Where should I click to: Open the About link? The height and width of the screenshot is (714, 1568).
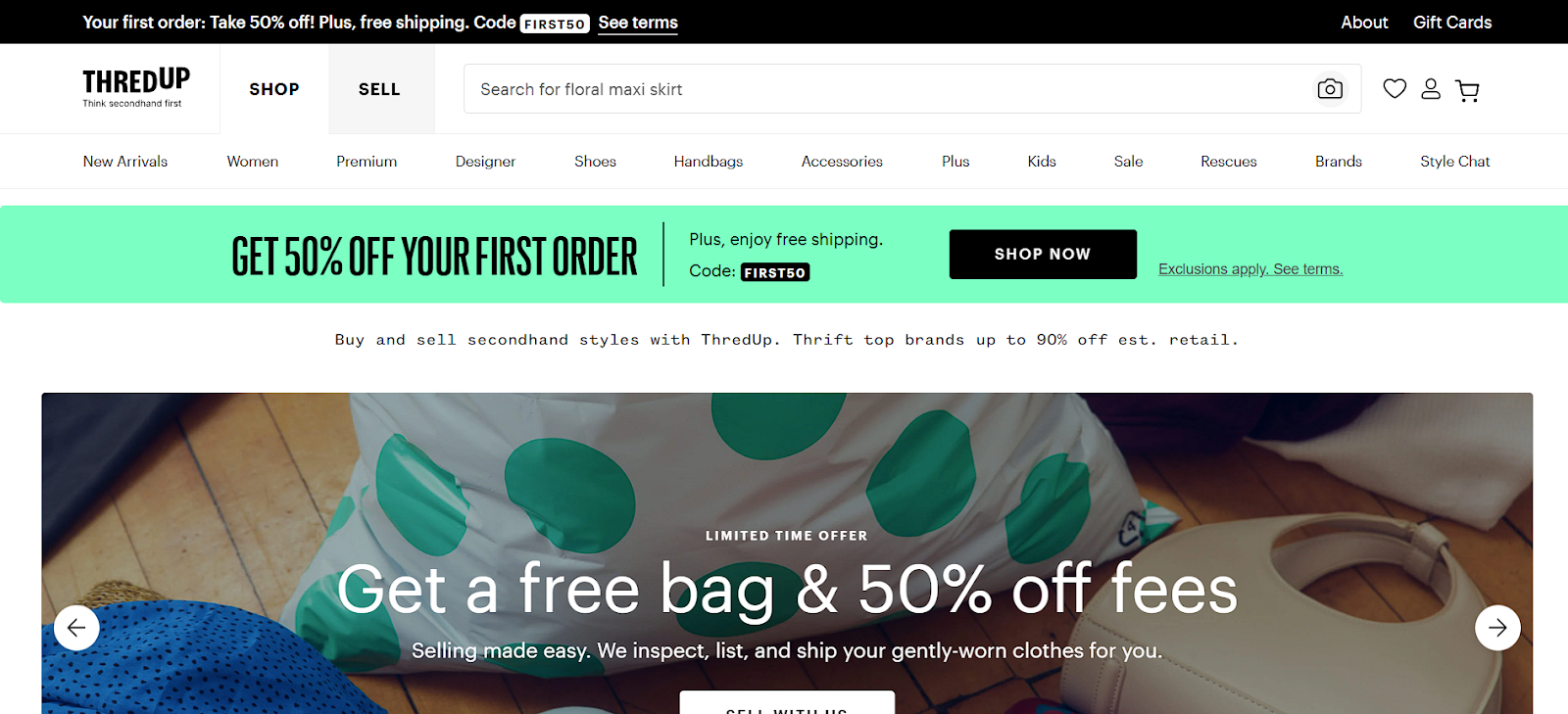tap(1364, 23)
